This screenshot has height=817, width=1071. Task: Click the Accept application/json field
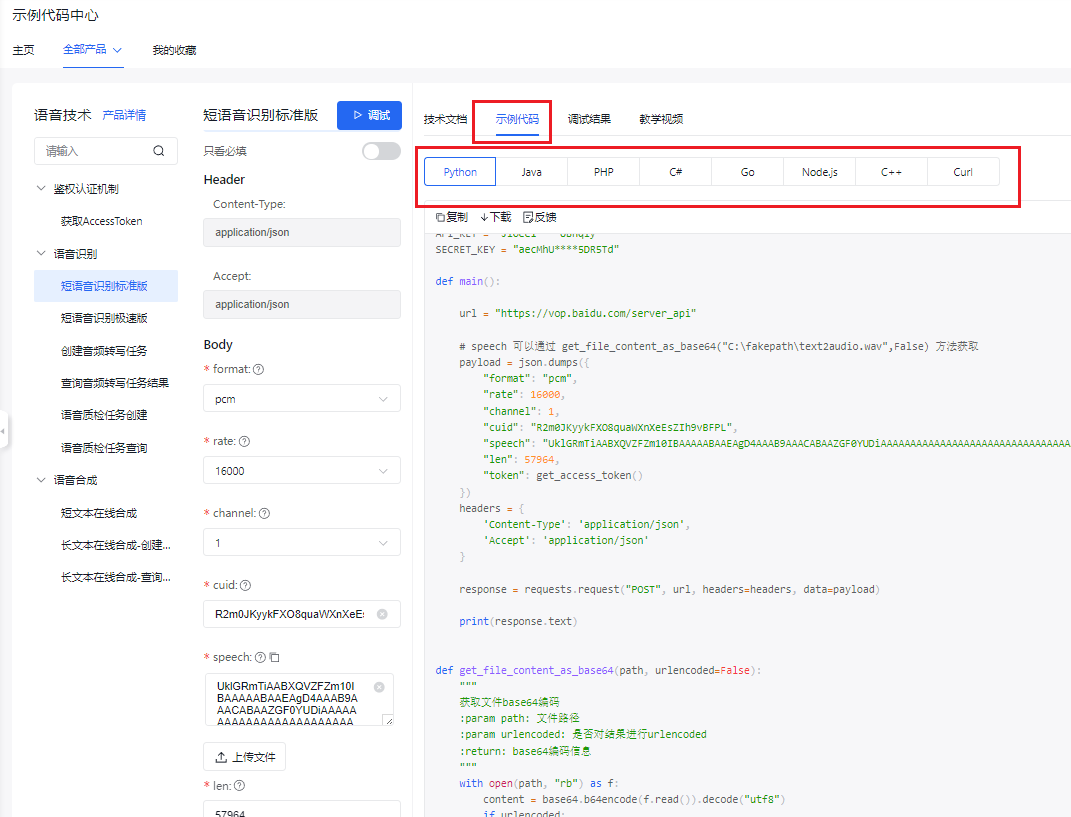coord(302,304)
